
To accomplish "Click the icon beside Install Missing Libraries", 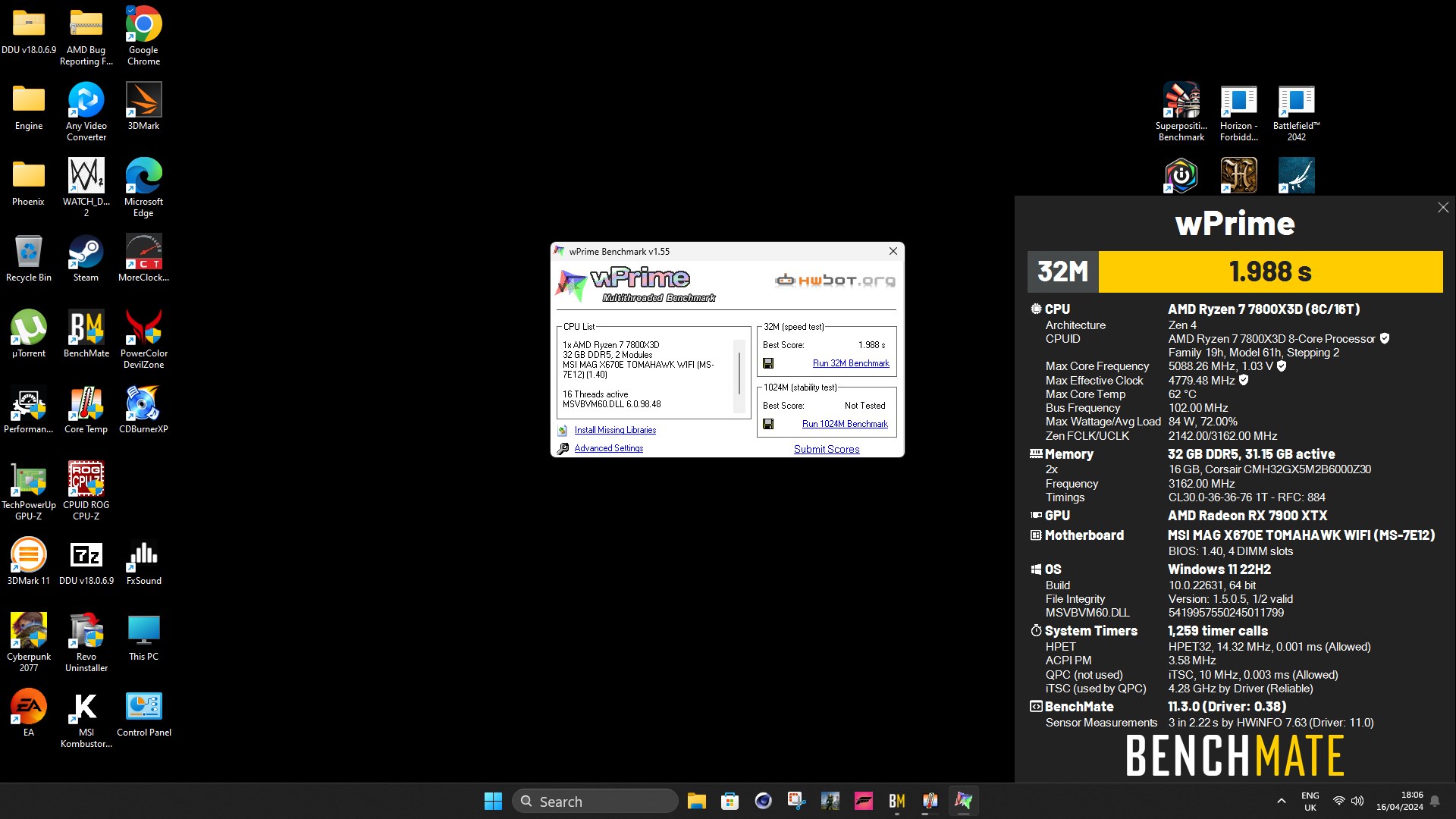I will [x=563, y=430].
